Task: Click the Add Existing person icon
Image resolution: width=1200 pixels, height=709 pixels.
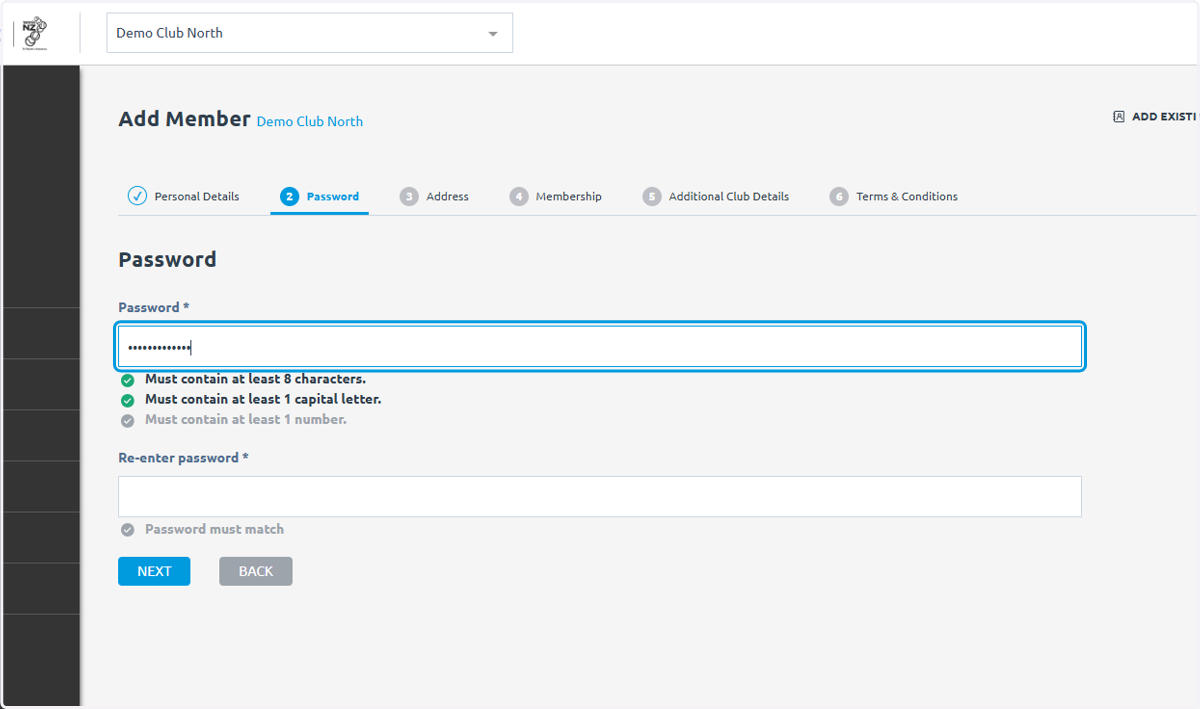Action: pyautogui.click(x=1119, y=117)
